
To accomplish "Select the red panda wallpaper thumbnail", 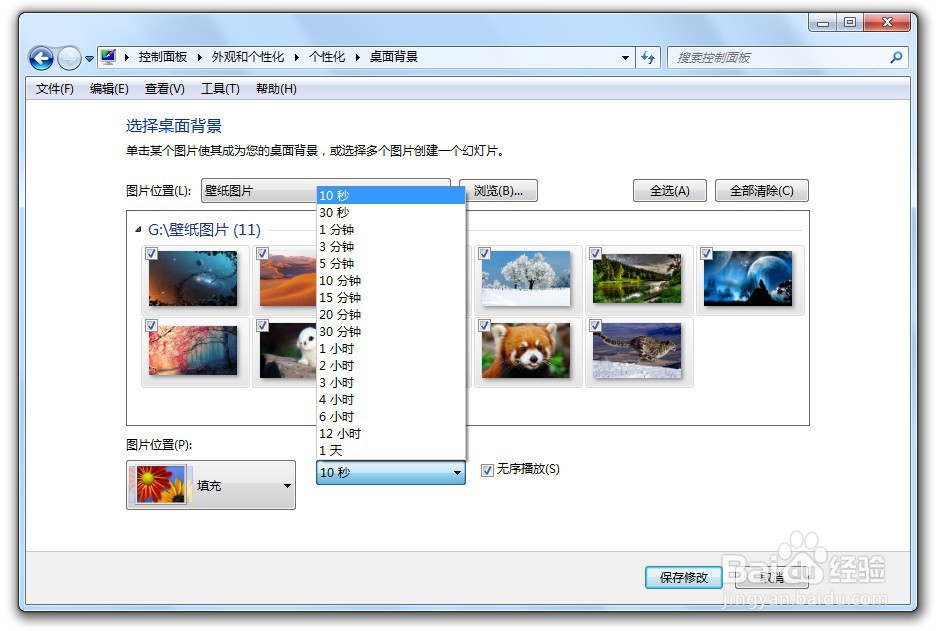I will tap(526, 351).
